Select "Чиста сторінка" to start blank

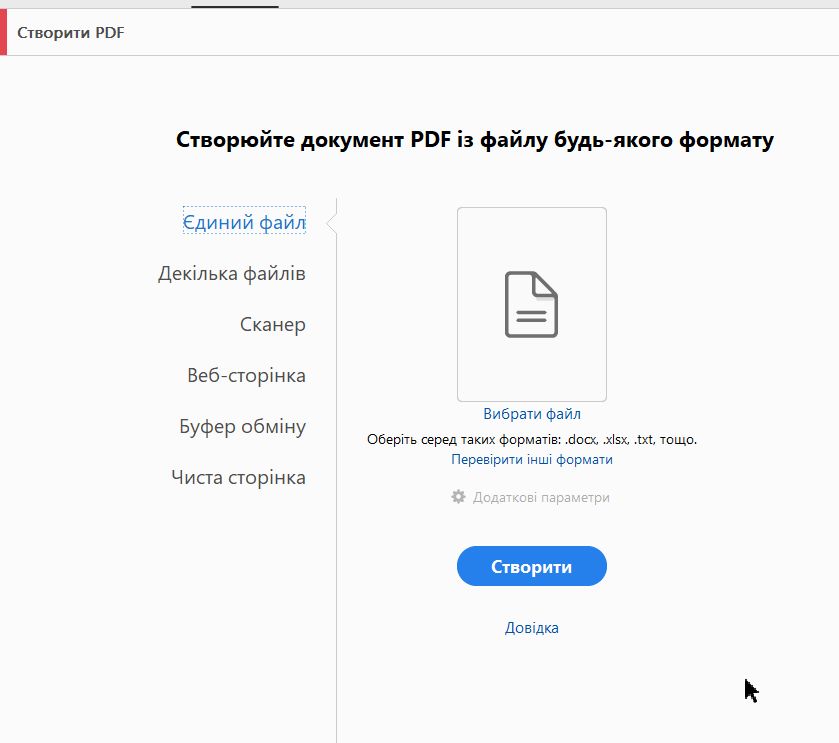[x=239, y=477]
